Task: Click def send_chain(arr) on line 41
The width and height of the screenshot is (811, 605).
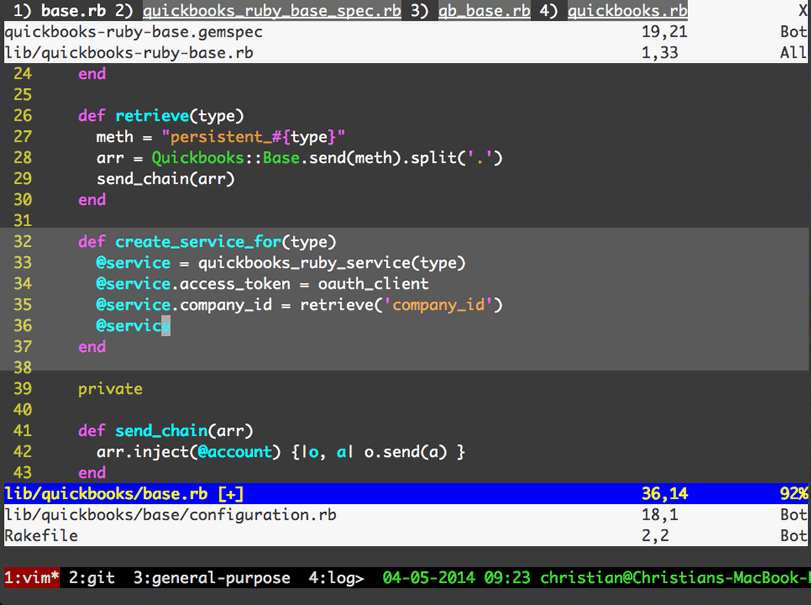Action: [166, 431]
